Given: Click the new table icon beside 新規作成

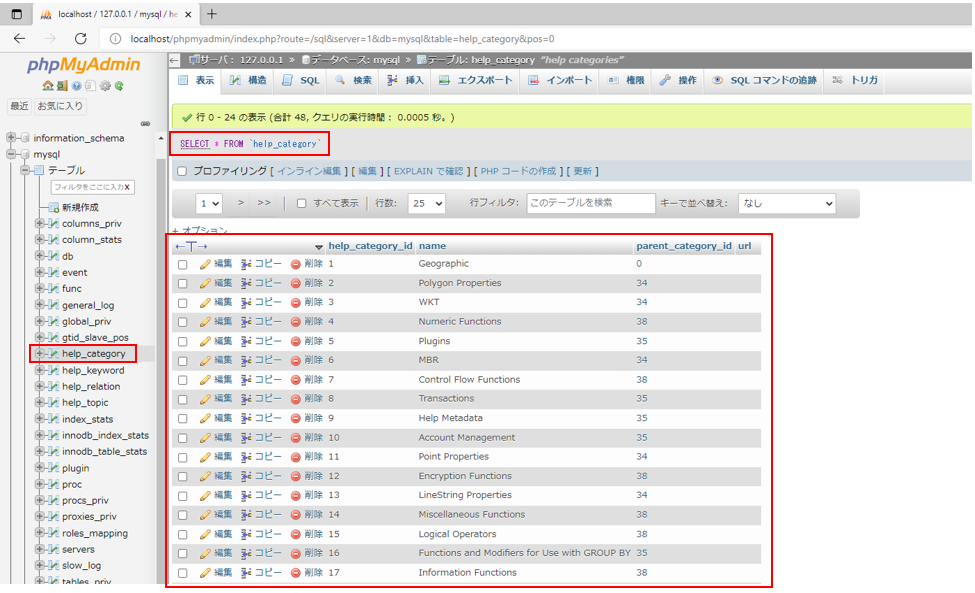Looking at the screenshot, I should 54,208.
